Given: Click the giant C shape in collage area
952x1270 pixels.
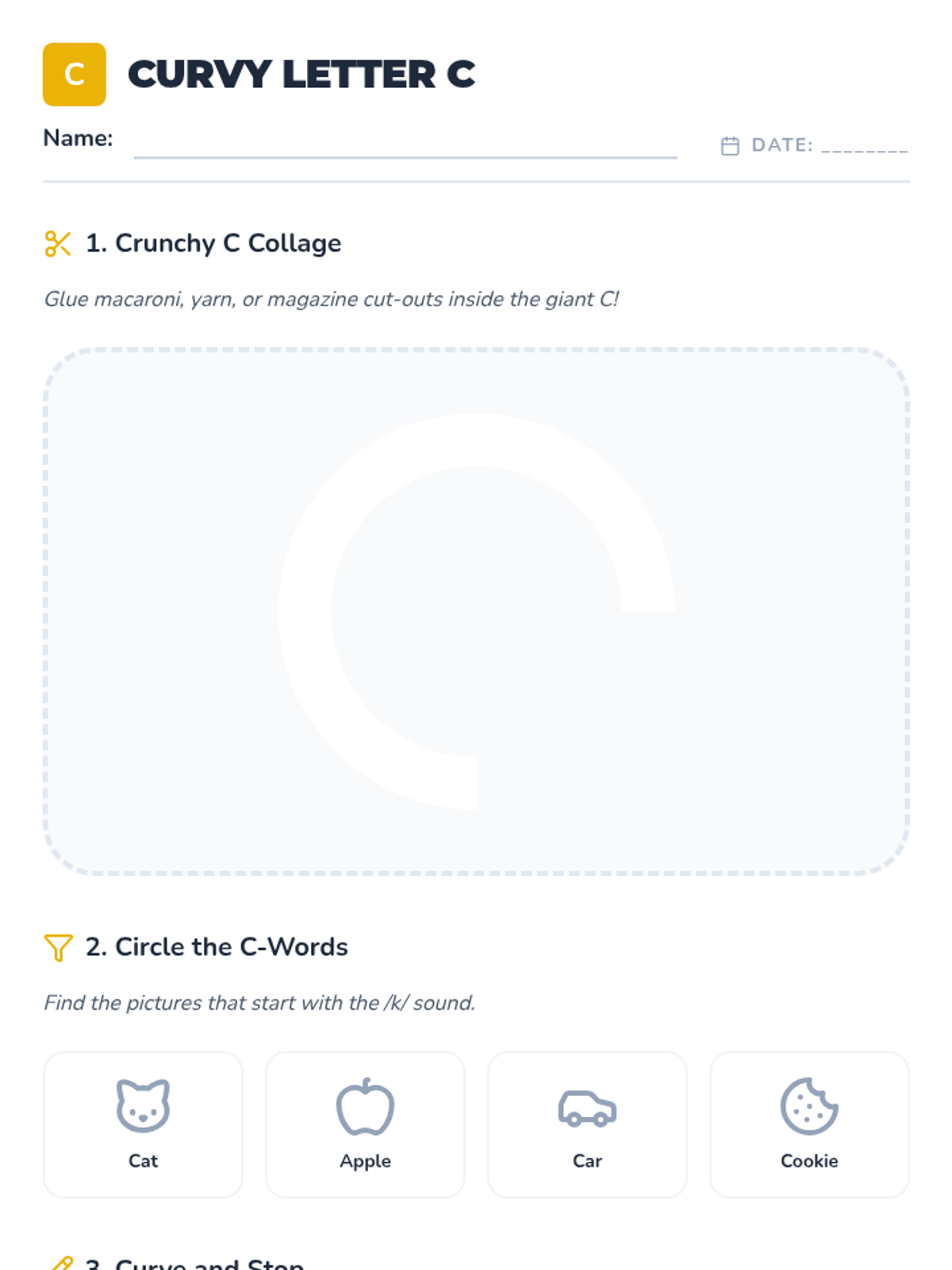Looking at the screenshot, I should click(x=305, y=611).
